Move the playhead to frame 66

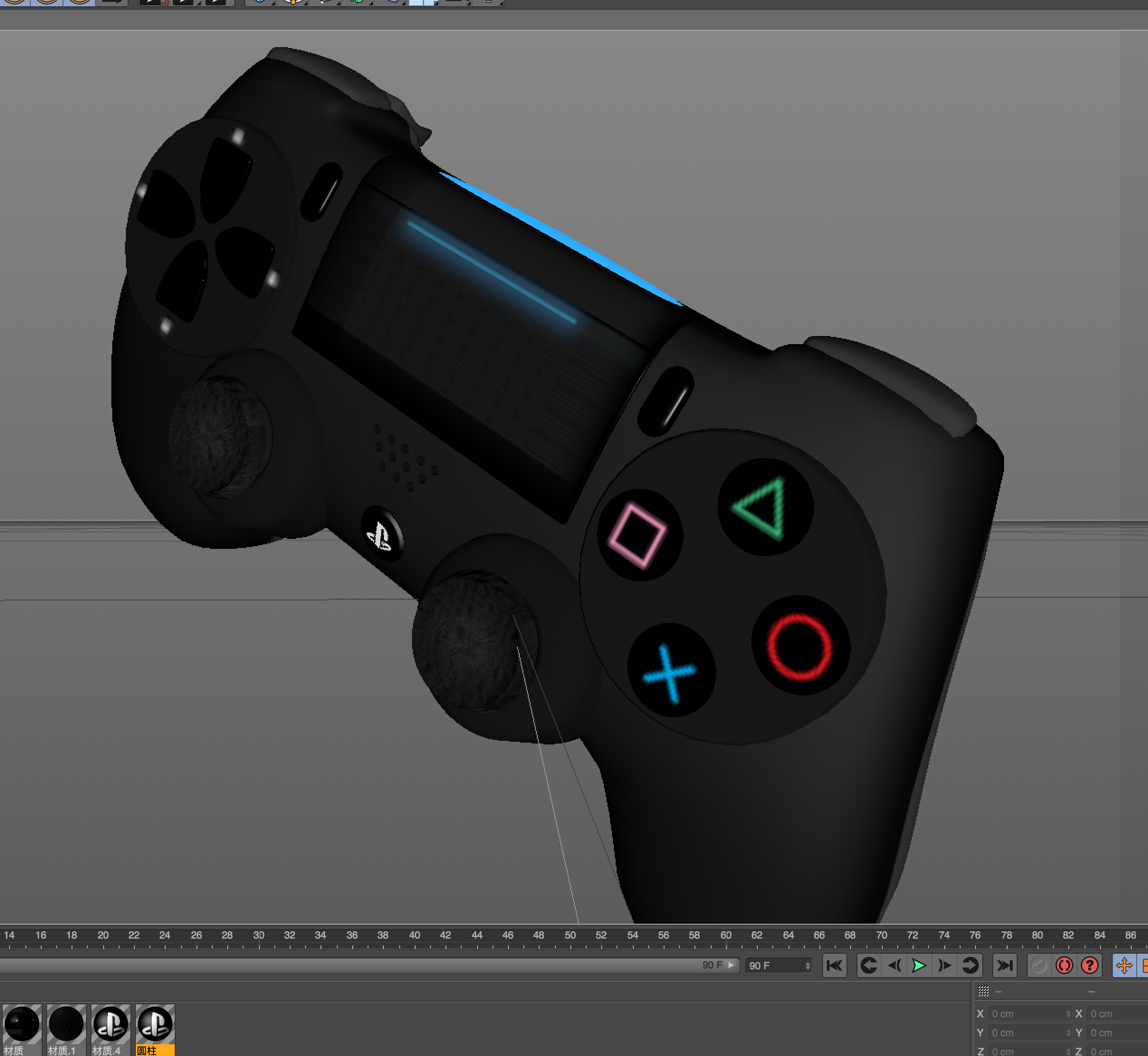coord(819,936)
